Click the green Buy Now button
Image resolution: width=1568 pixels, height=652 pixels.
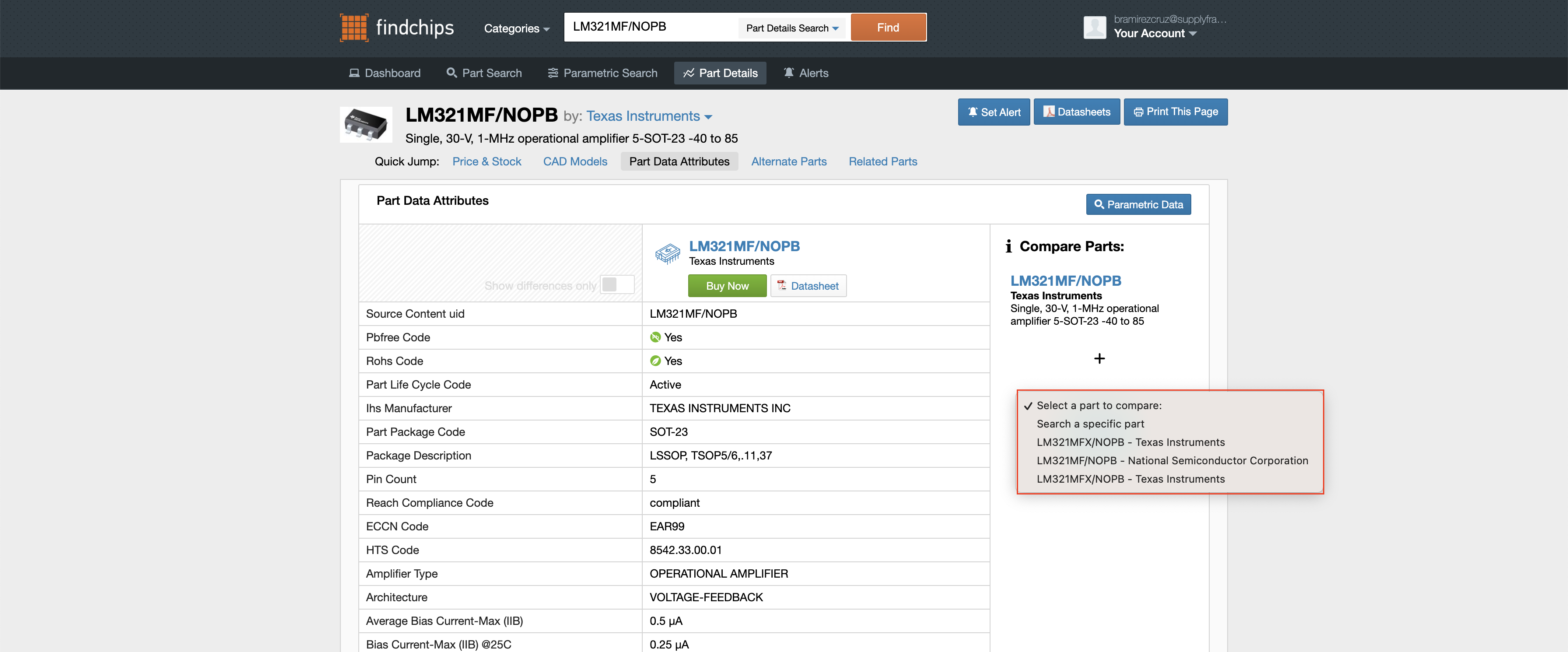pos(727,286)
